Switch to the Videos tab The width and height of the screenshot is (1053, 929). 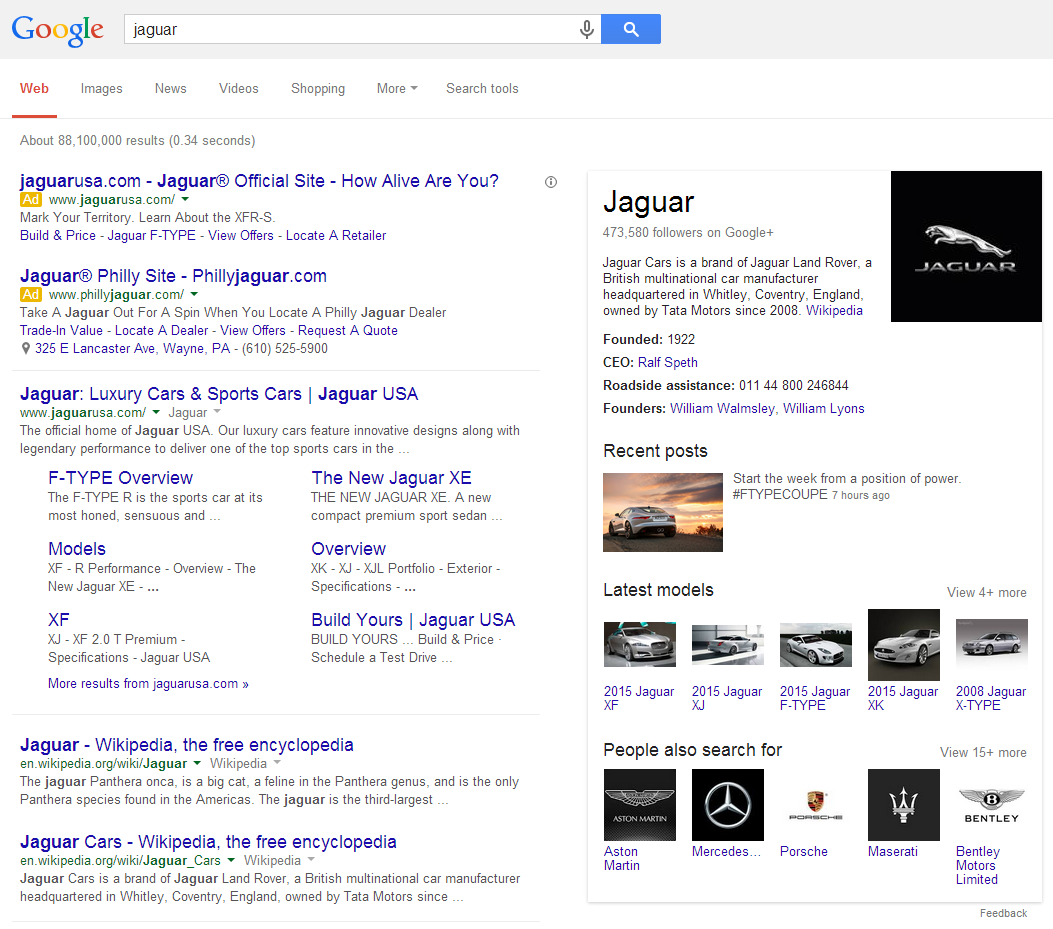pyautogui.click(x=238, y=89)
